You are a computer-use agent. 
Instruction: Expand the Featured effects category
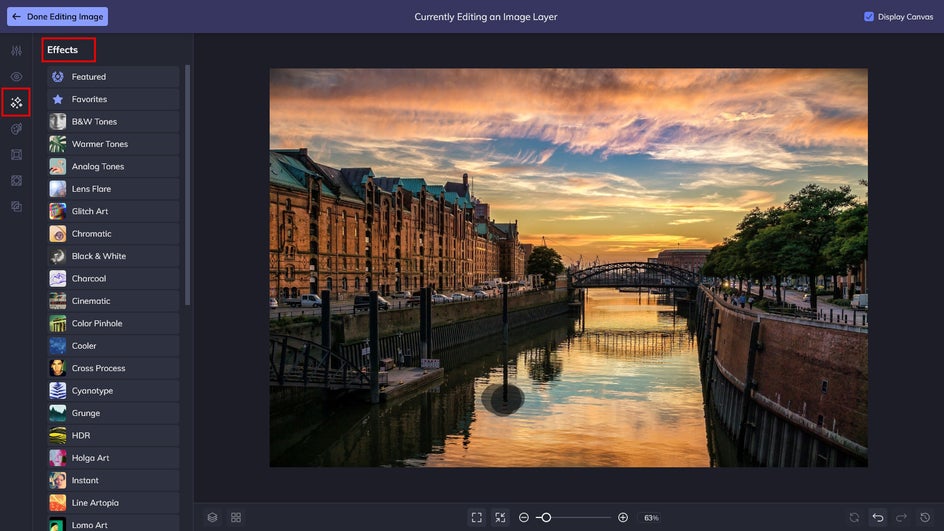[x=112, y=77]
